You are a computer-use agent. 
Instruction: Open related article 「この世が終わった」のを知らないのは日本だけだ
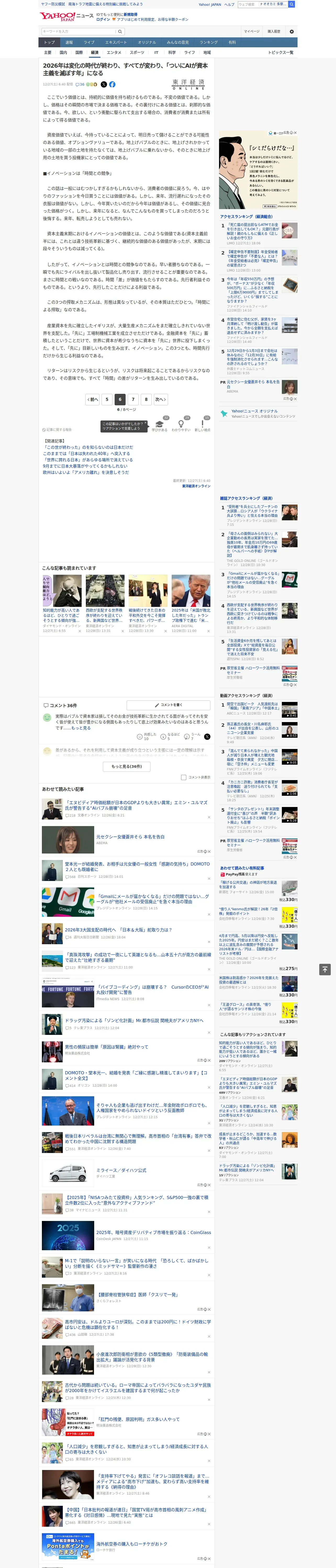pyautogui.click(x=88, y=447)
